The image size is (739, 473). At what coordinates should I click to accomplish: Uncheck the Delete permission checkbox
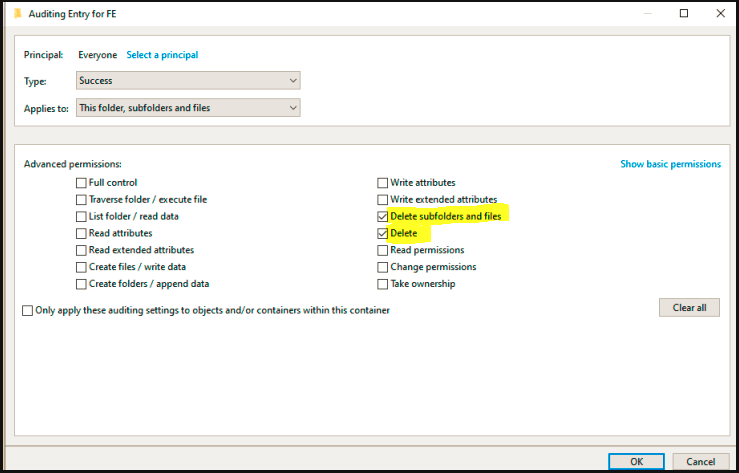pos(382,233)
